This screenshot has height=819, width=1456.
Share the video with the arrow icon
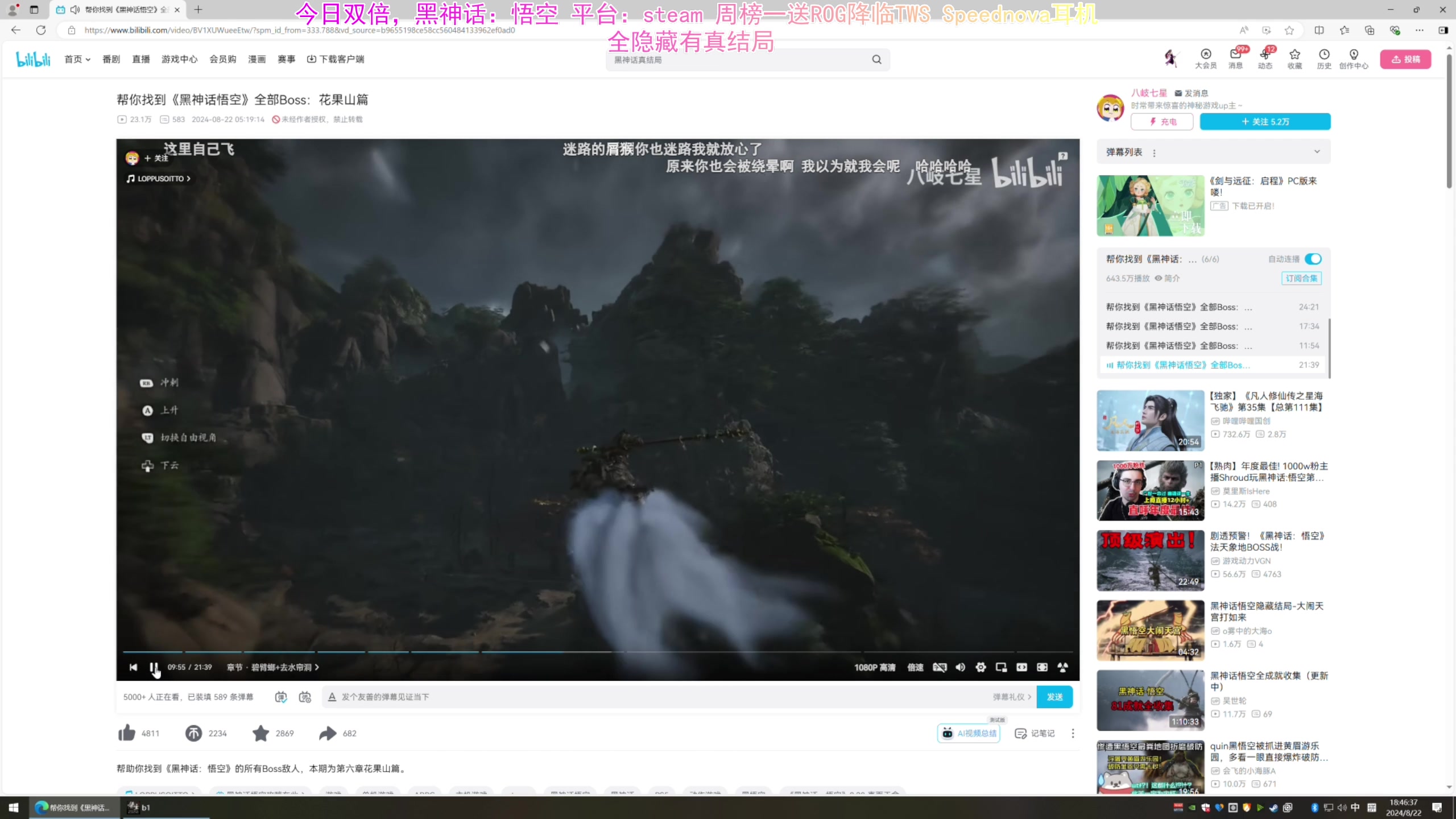(328, 733)
